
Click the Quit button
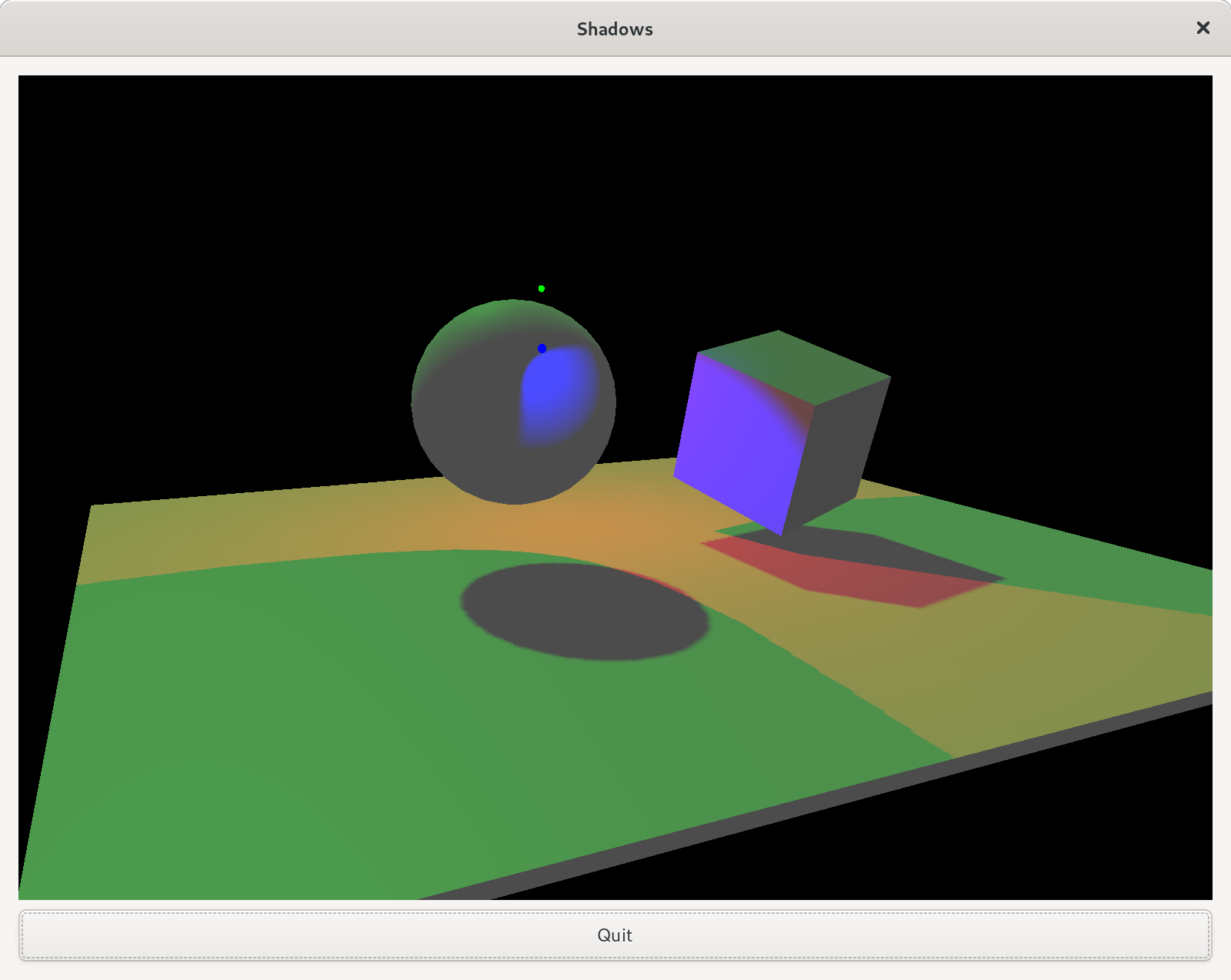pyautogui.click(x=615, y=935)
